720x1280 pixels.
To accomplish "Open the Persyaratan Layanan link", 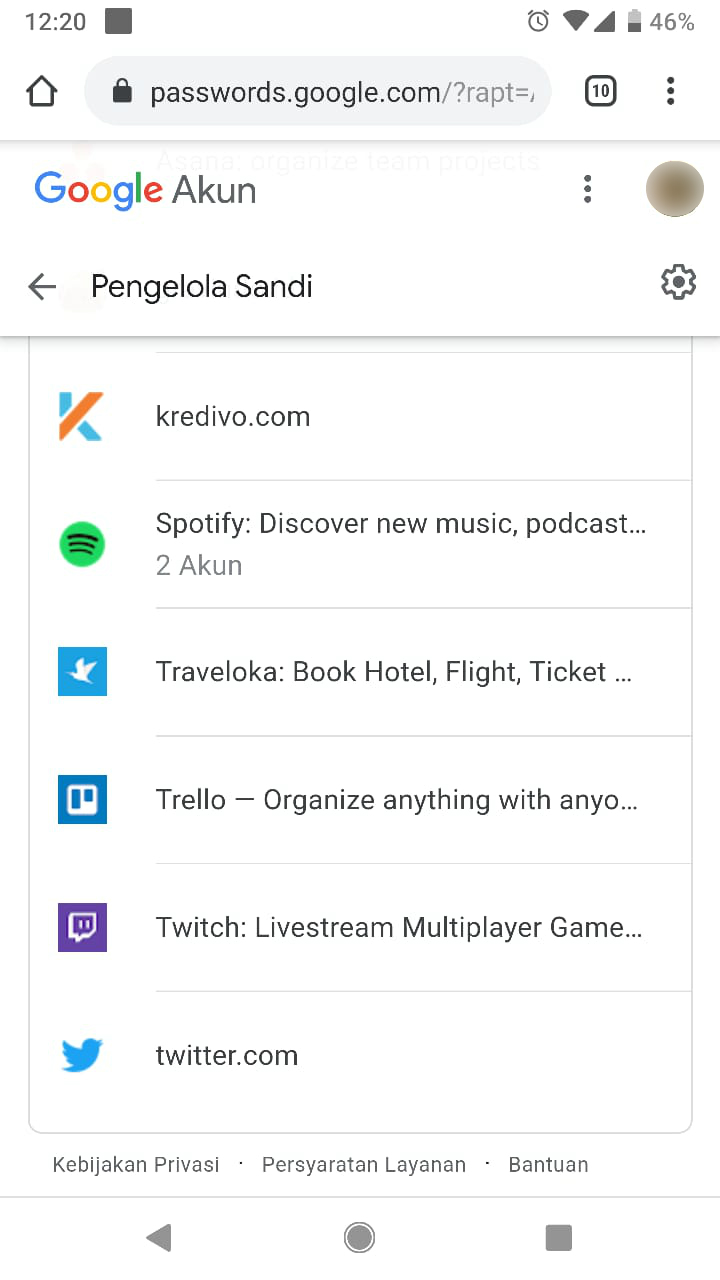I will (x=364, y=1165).
